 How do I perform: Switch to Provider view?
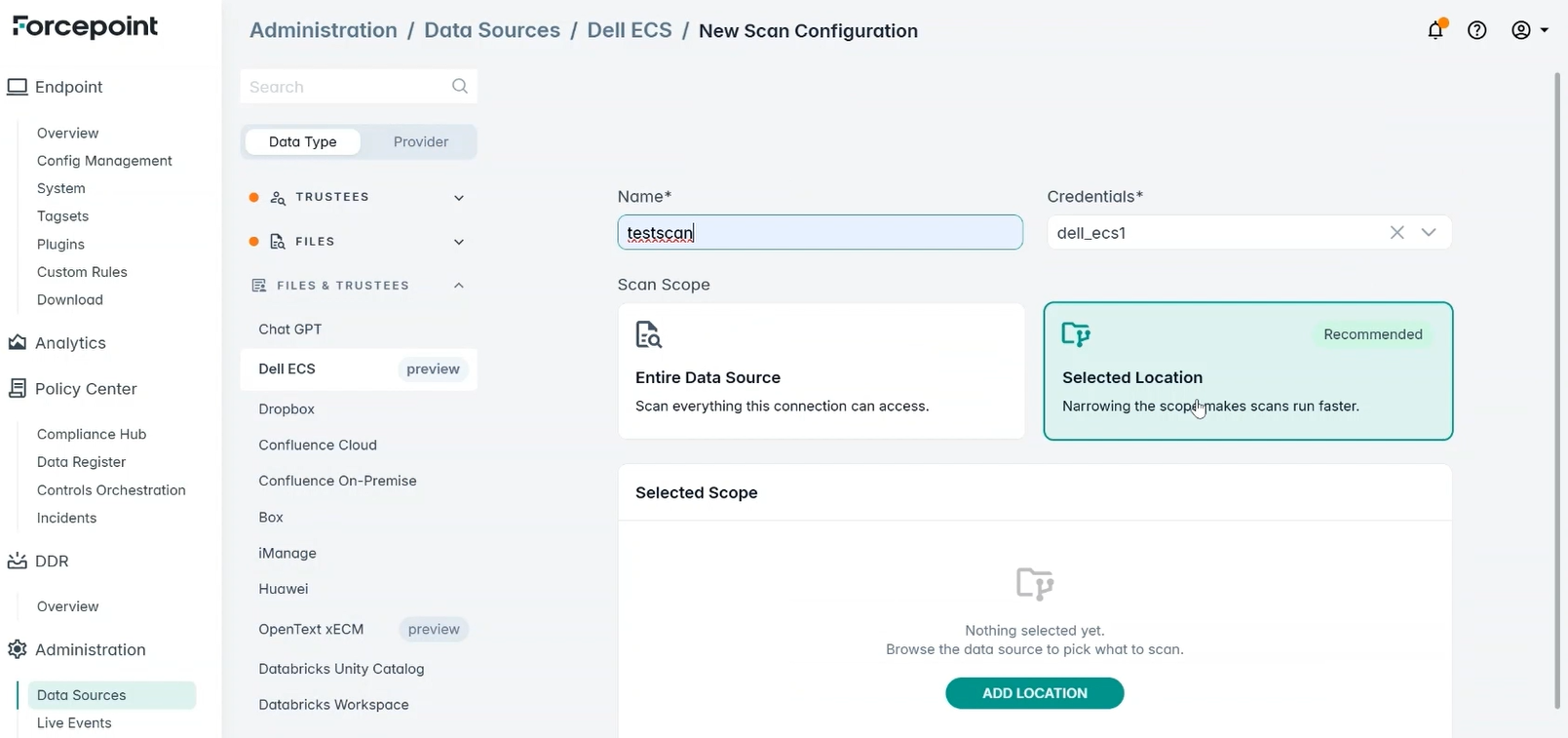pyautogui.click(x=421, y=141)
